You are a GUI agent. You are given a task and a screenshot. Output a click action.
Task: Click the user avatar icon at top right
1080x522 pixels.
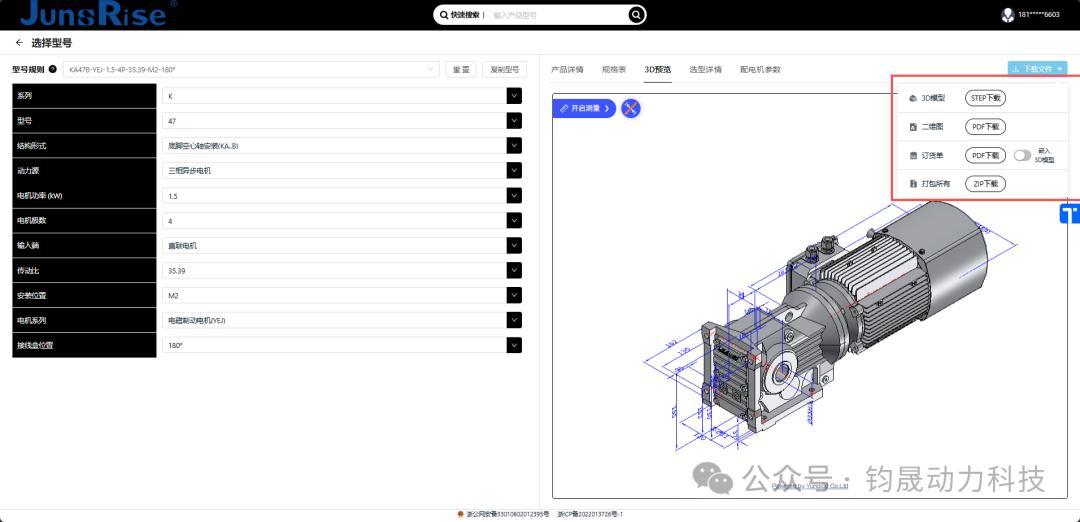(x=1007, y=15)
